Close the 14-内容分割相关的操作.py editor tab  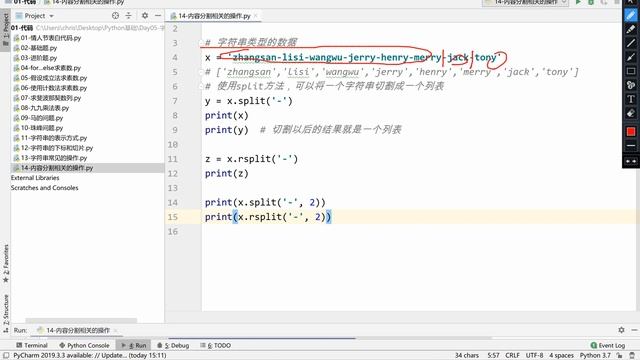click(x=256, y=16)
